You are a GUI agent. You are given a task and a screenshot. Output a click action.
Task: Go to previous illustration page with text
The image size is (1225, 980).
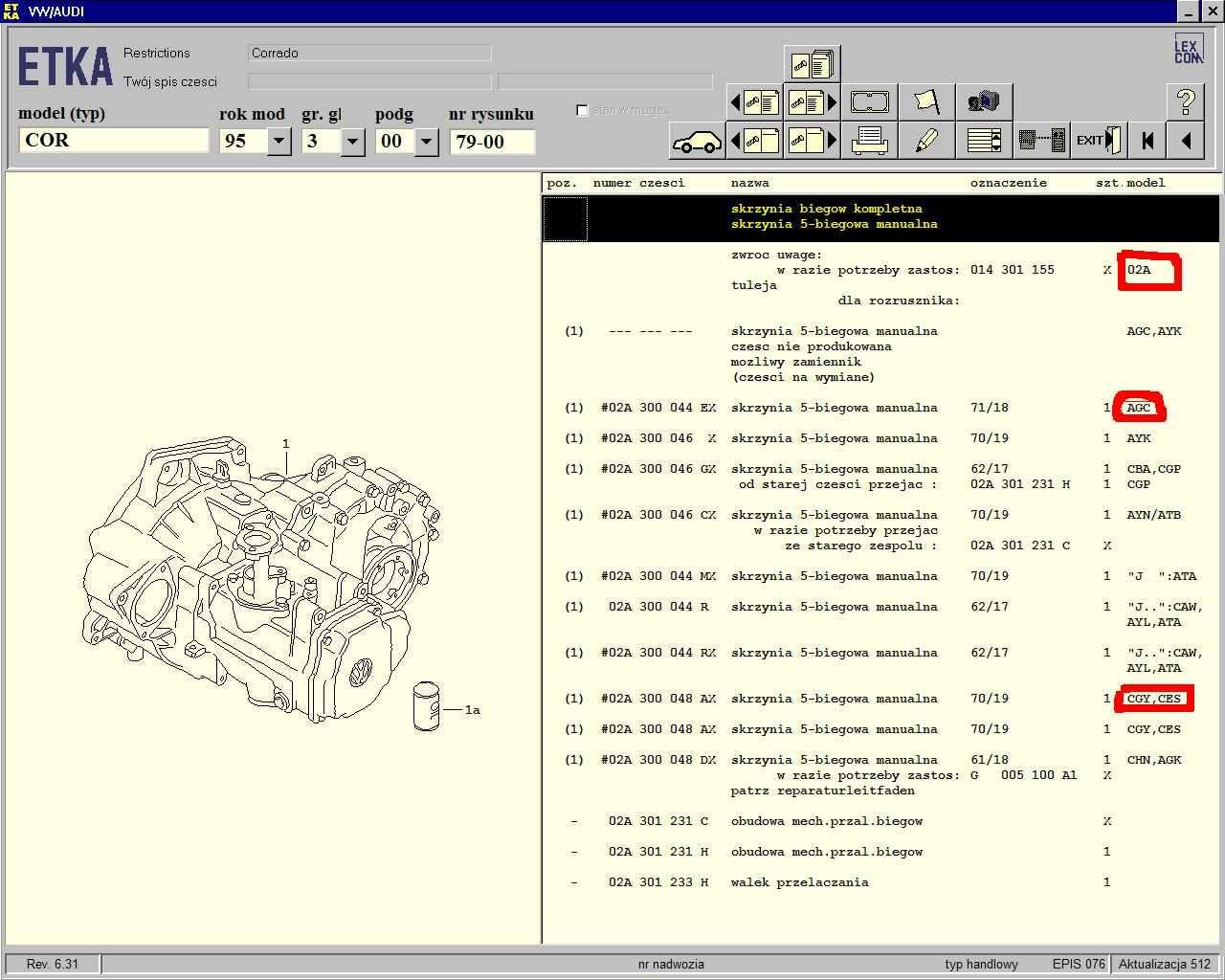pos(755,101)
